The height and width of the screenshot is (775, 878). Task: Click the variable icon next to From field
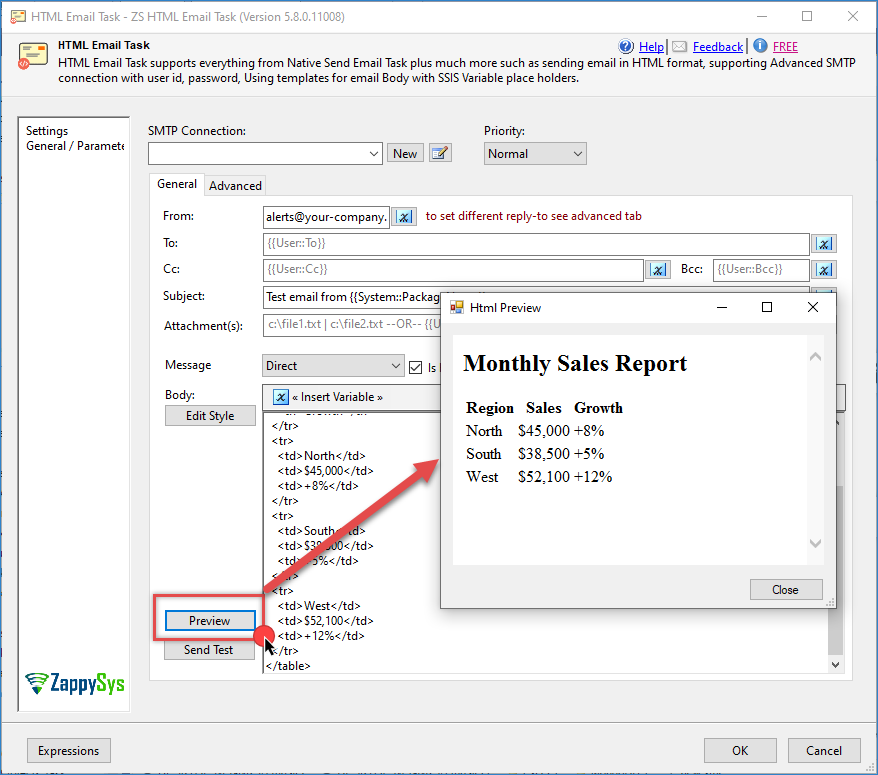pos(404,216)
